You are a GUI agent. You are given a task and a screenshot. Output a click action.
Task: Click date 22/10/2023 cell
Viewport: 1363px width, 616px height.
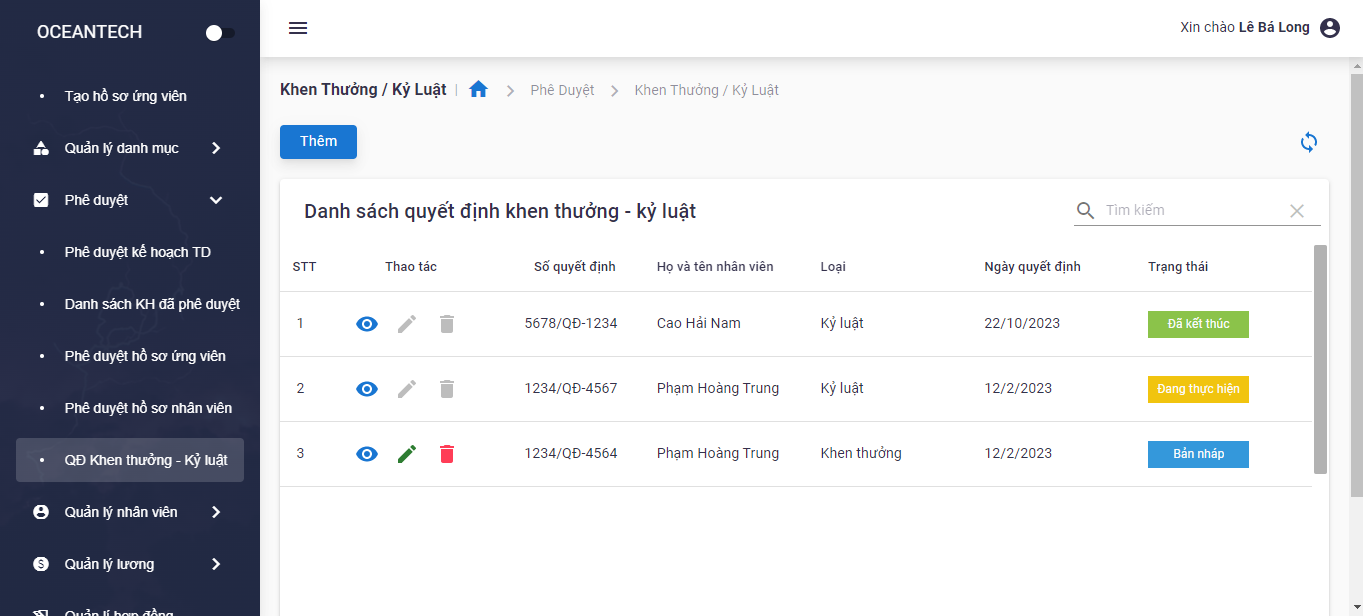[1022, 324]
